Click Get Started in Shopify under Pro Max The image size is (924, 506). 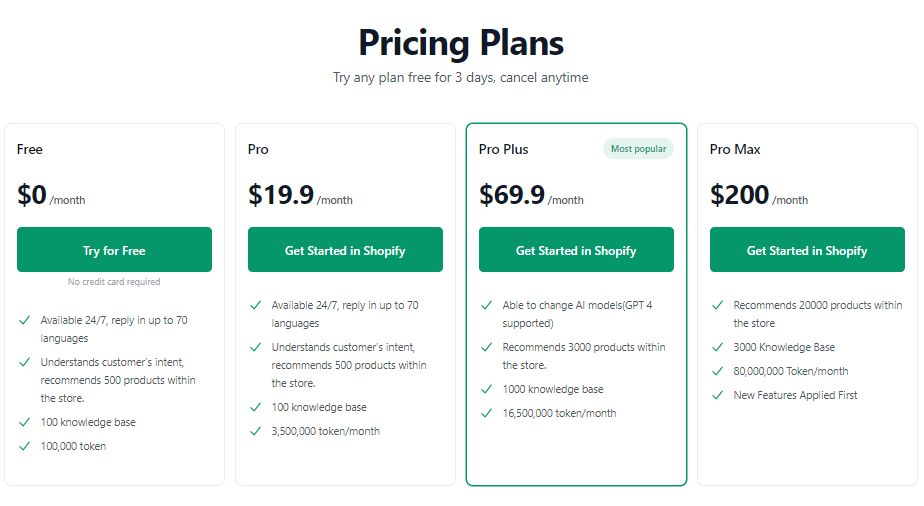pyautogui.click(x=807, y=250)
